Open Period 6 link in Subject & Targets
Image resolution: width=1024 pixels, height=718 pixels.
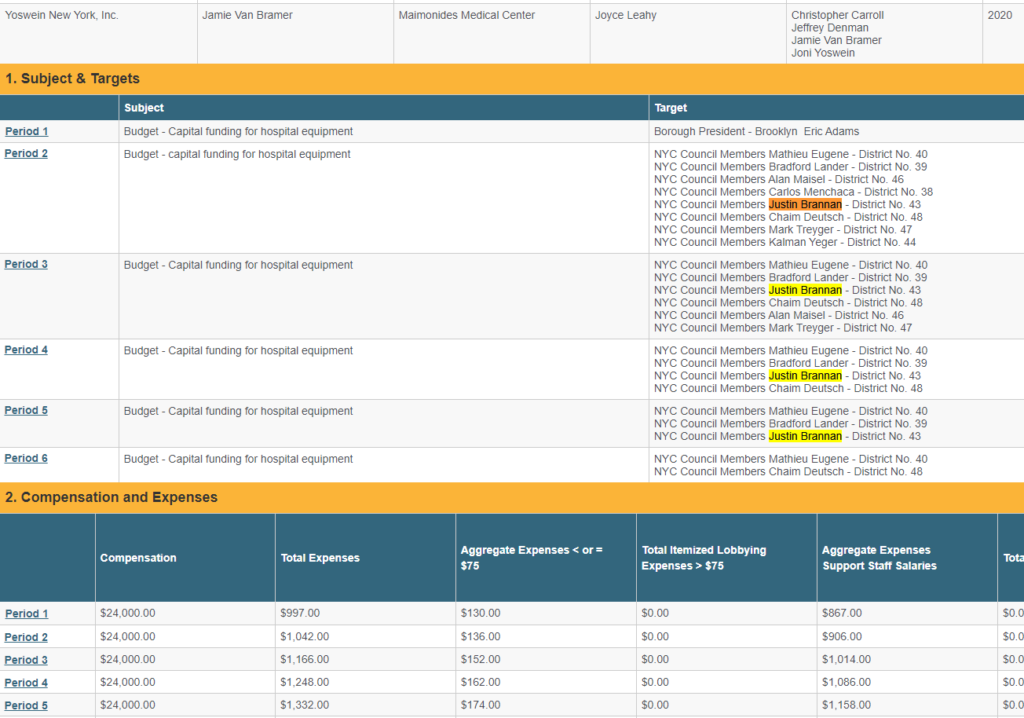tap(26, 459)
